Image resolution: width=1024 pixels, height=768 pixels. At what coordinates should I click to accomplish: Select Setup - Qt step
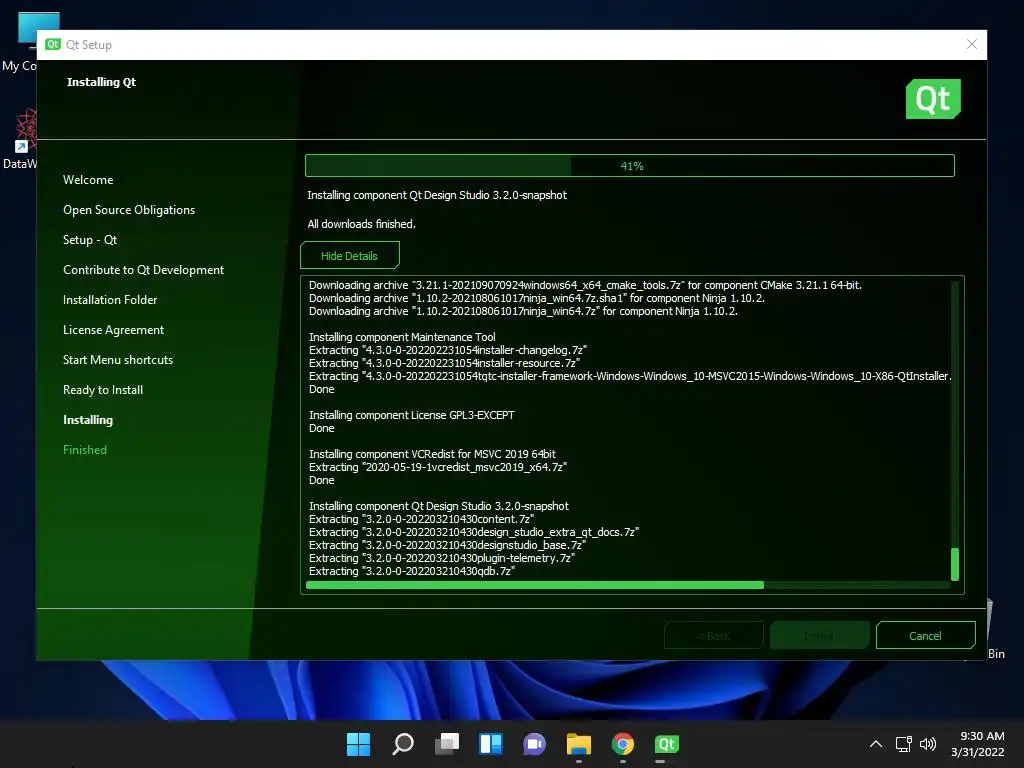tap(90, 240)
